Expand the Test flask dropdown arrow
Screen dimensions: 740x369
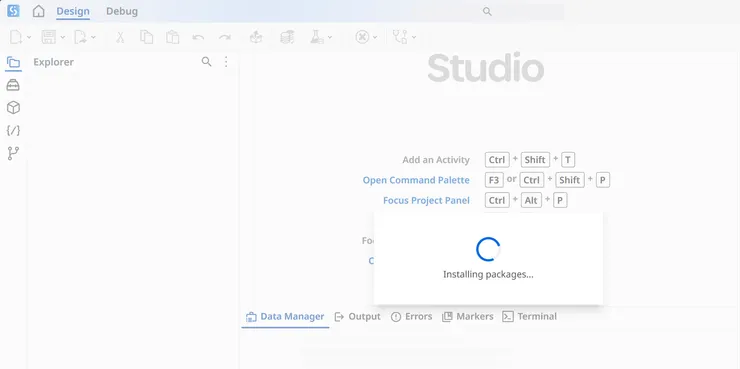330,37
